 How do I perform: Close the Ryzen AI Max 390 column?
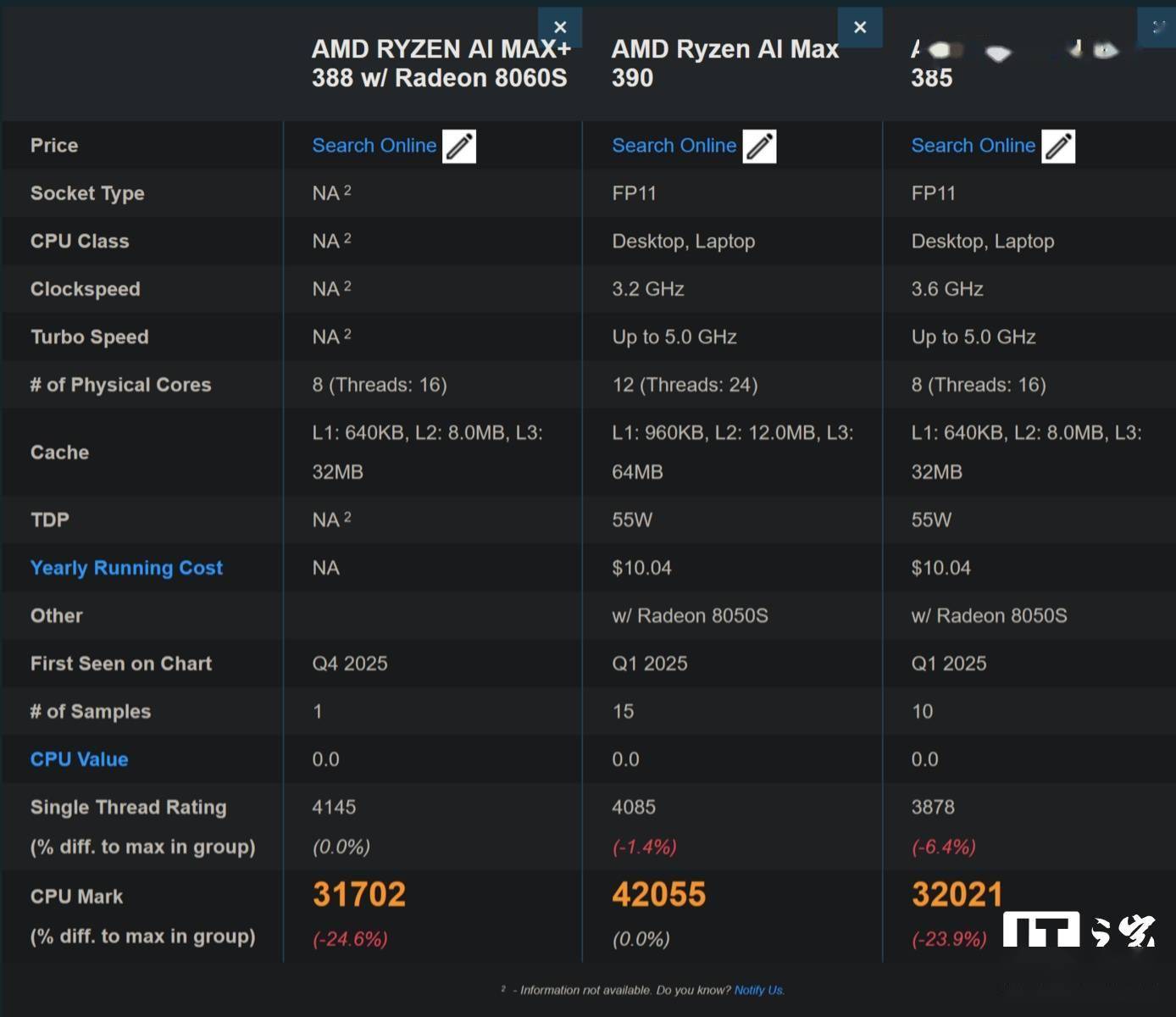(860, 27)
